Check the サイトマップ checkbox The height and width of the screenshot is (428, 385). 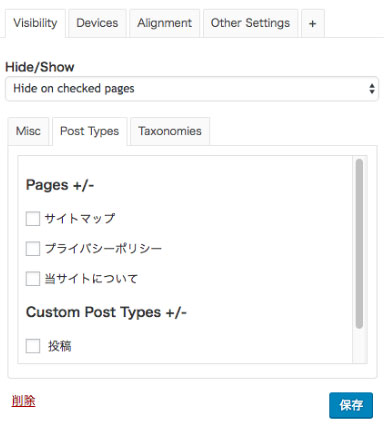point(33,219)
